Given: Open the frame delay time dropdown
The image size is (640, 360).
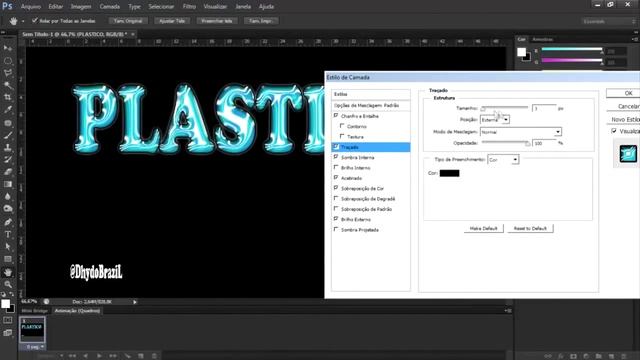Looking at the screenshot, I should [35, 347].
